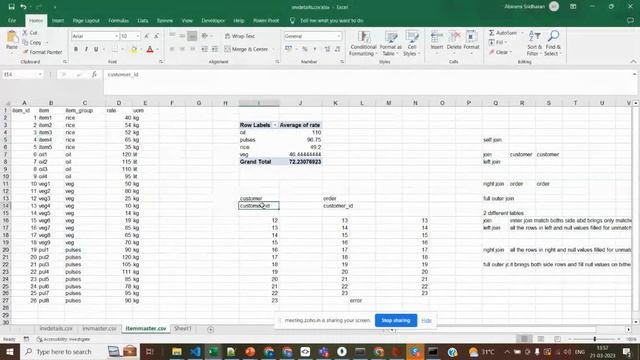Switch to the Formulas tab

pyautogui.click(x=118, y=20)
